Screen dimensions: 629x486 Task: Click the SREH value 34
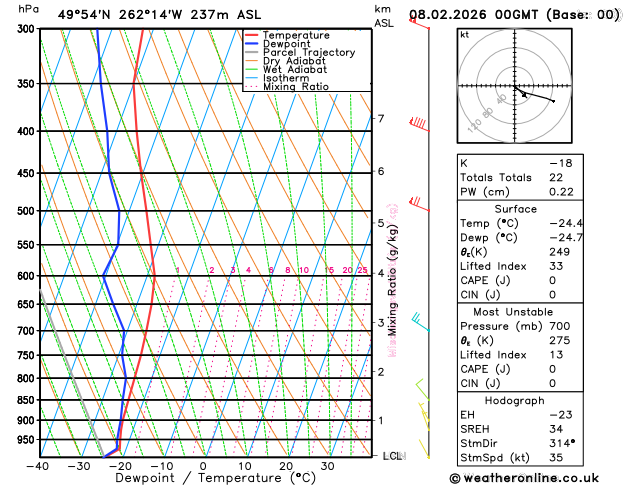556,429
